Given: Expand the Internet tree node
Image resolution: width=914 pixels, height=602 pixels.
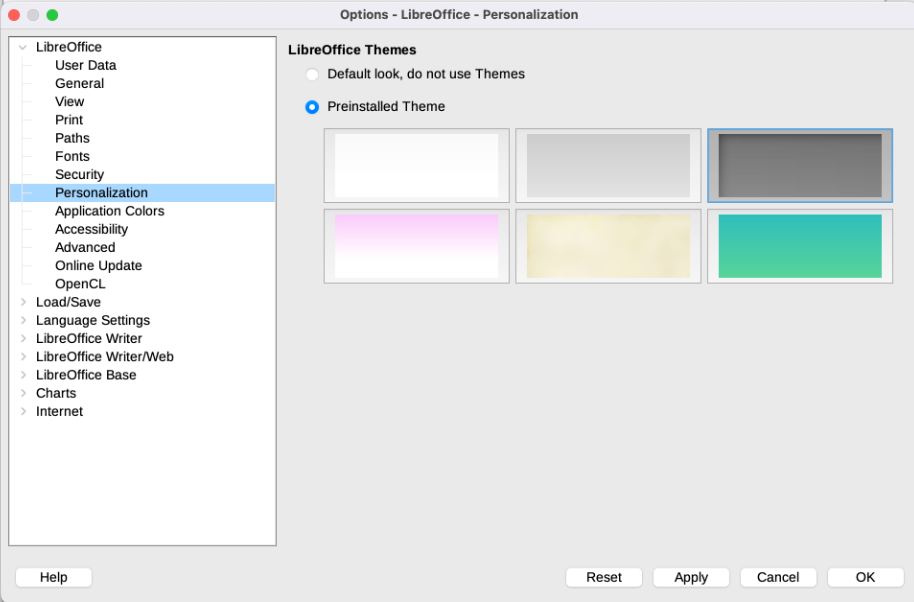Looking at the screenshot, I should point(23,411).
